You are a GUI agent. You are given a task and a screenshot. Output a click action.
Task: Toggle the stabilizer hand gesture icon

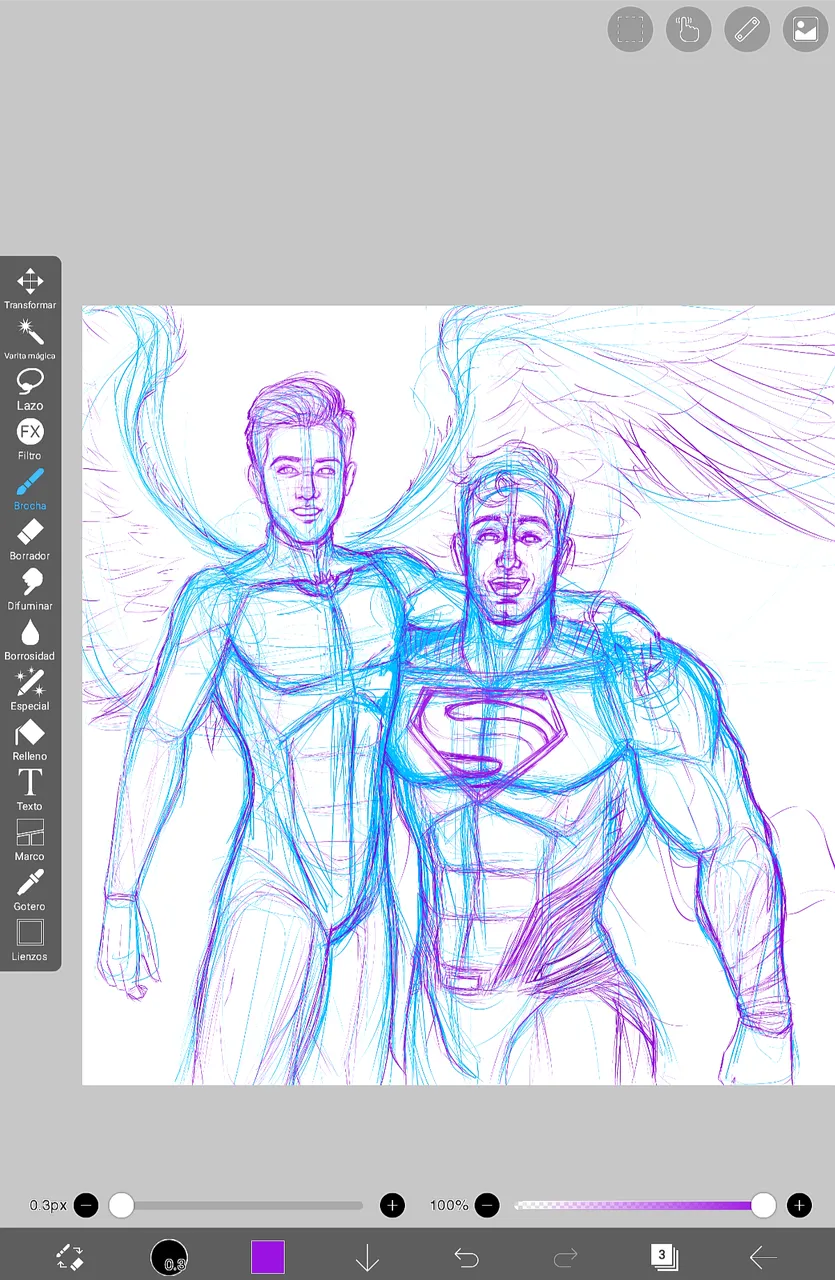coord(688,29)
